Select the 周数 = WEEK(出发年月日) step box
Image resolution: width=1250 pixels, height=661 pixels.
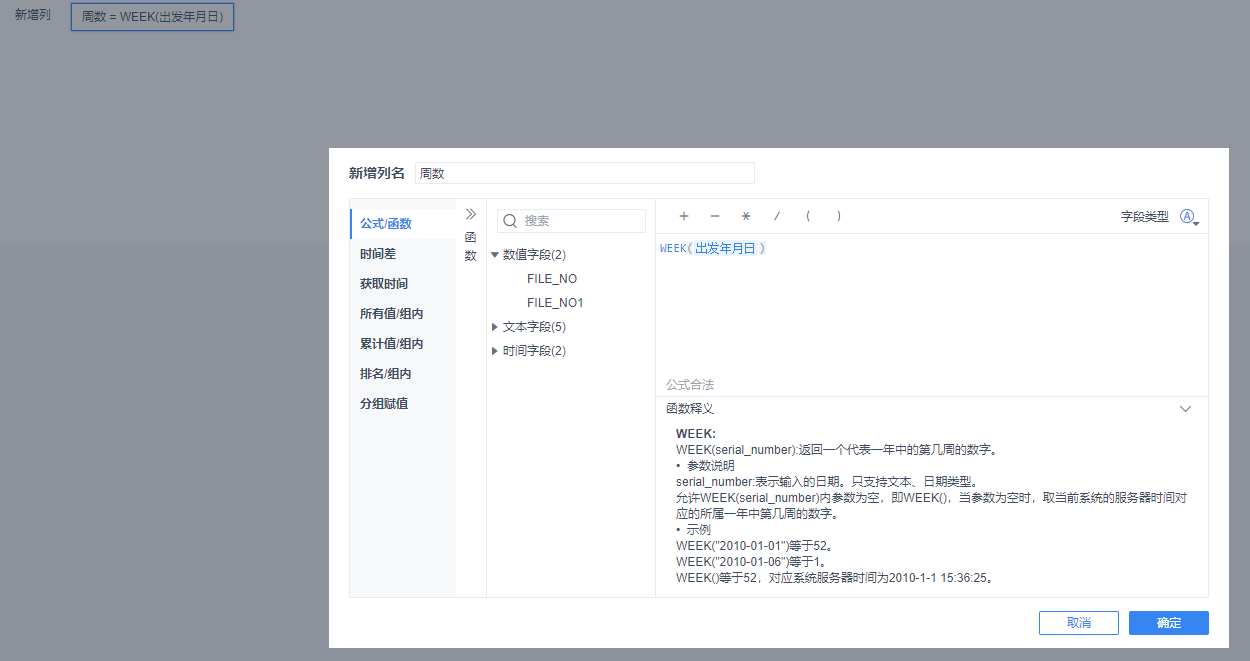point(152,17)
